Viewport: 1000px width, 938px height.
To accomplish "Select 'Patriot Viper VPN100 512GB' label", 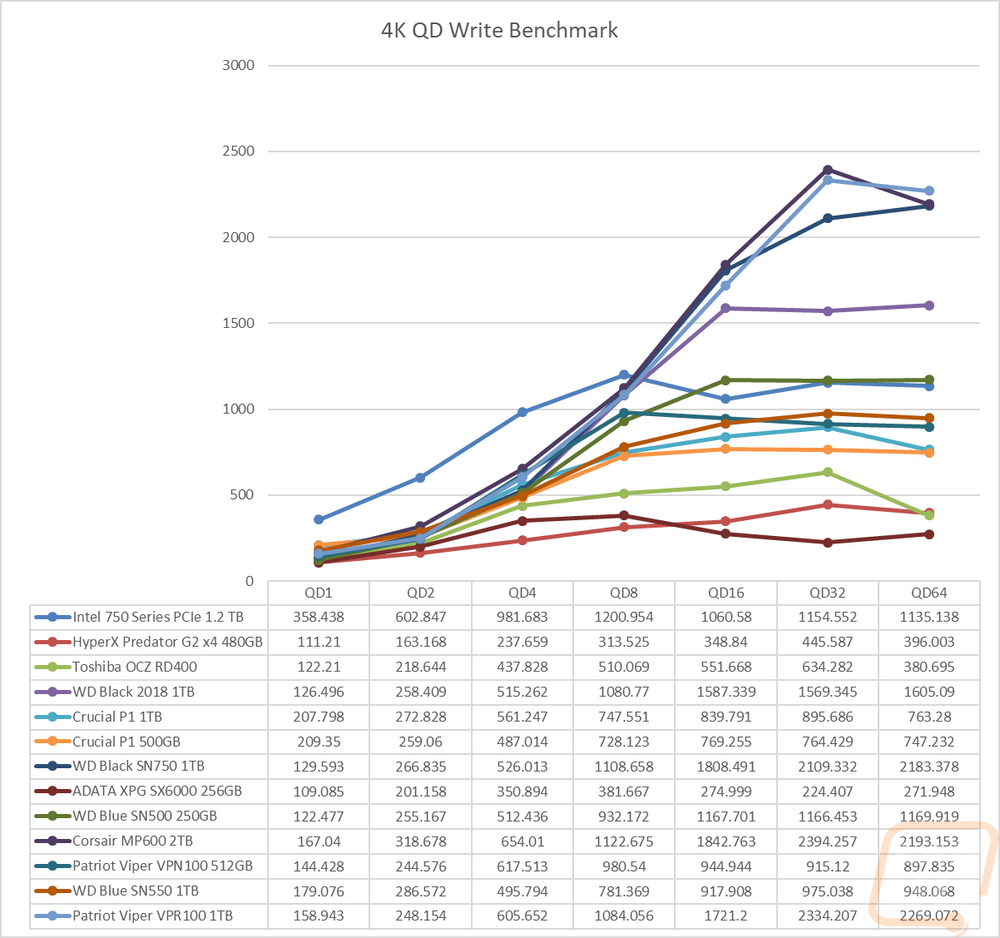I will pyautogui.click(x=163, y=866).
